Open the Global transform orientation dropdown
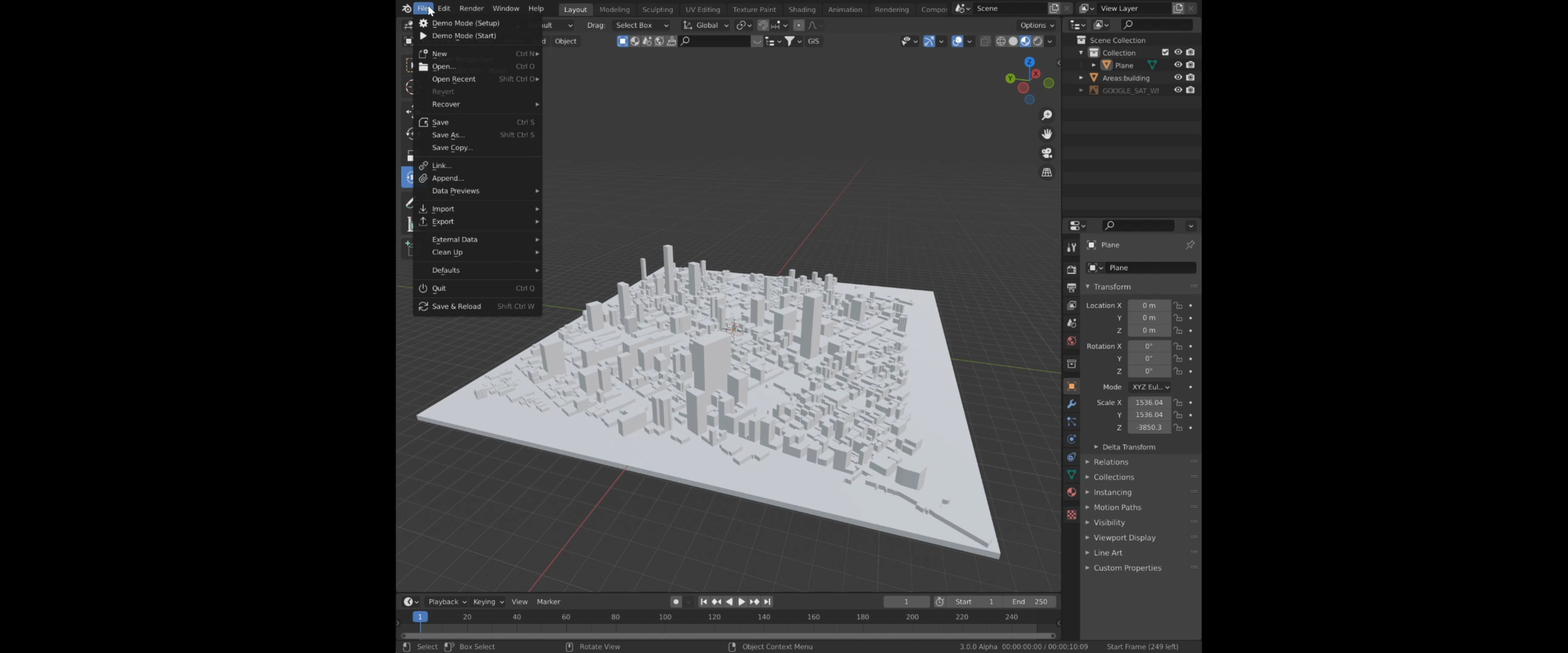1568x653 pixels. pos(706,25)
